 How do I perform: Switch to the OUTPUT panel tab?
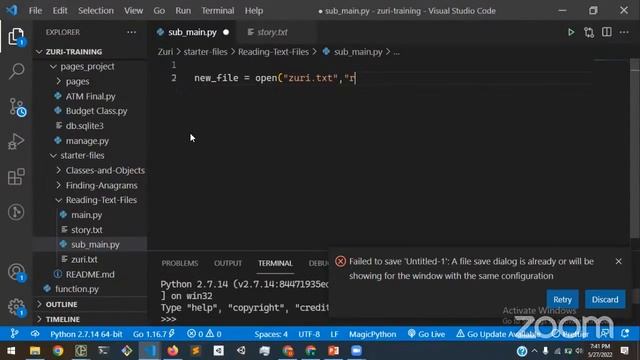click(228, 263)
